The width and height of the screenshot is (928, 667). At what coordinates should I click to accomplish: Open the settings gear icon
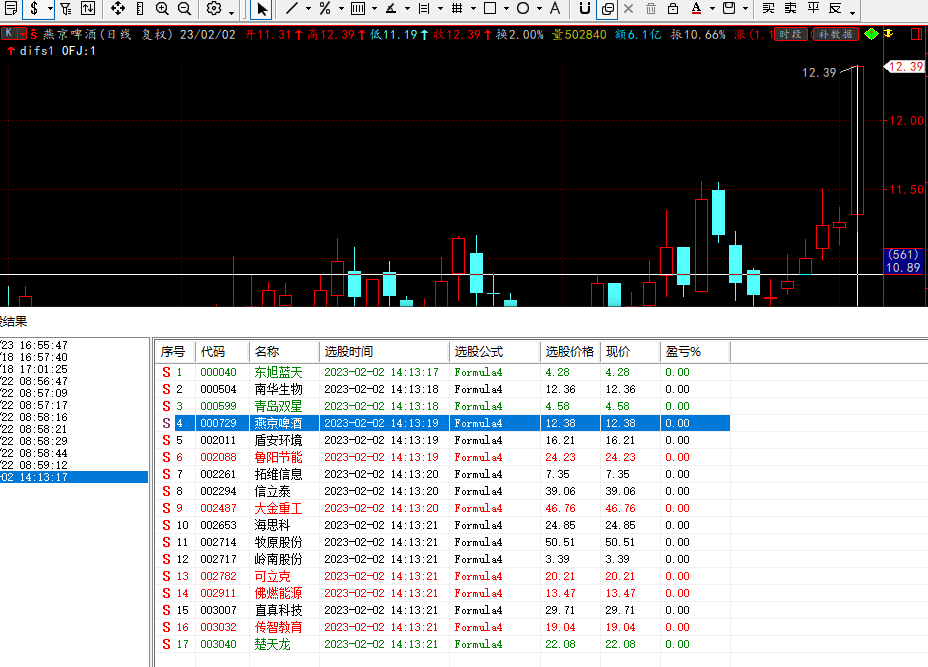click(x=214, y=8)
